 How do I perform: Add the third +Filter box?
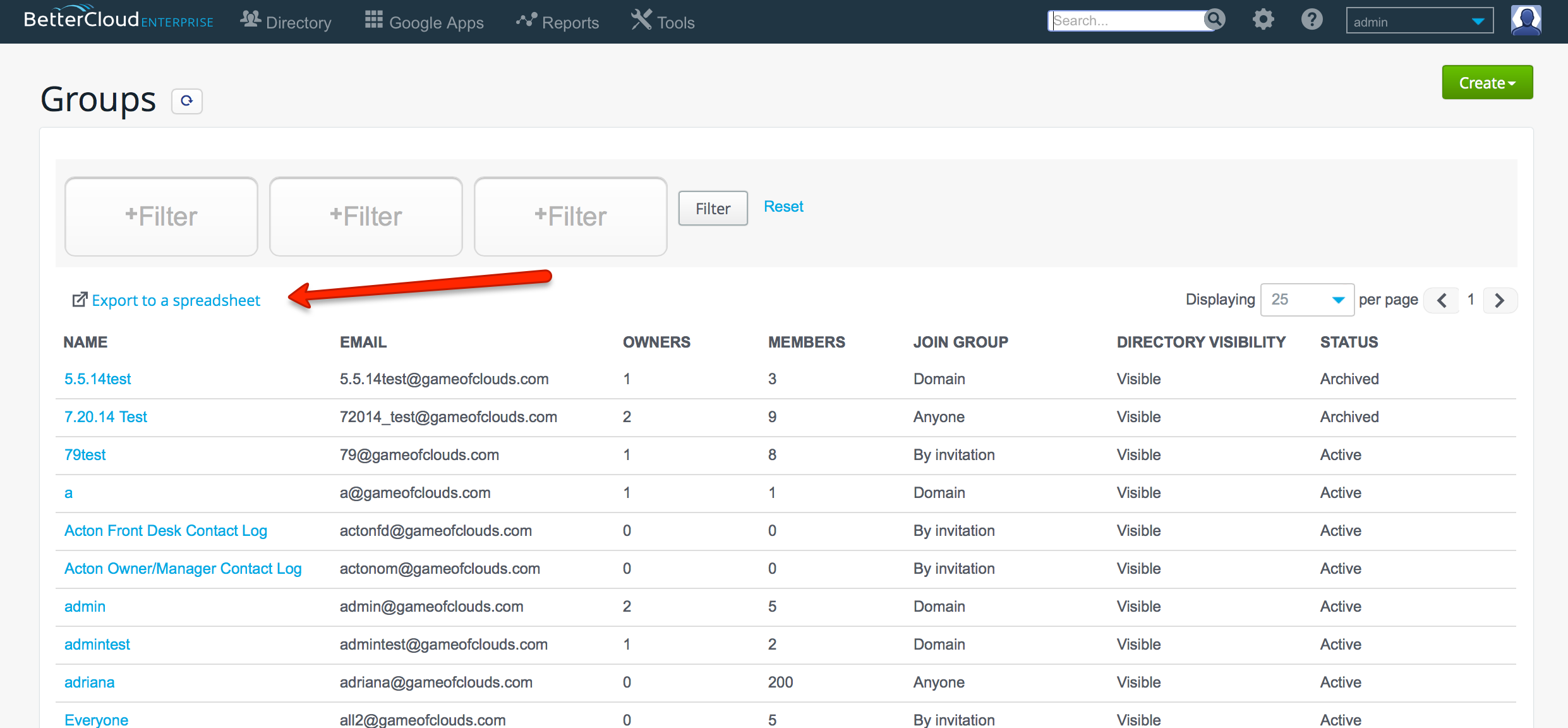tap(570, 216)
